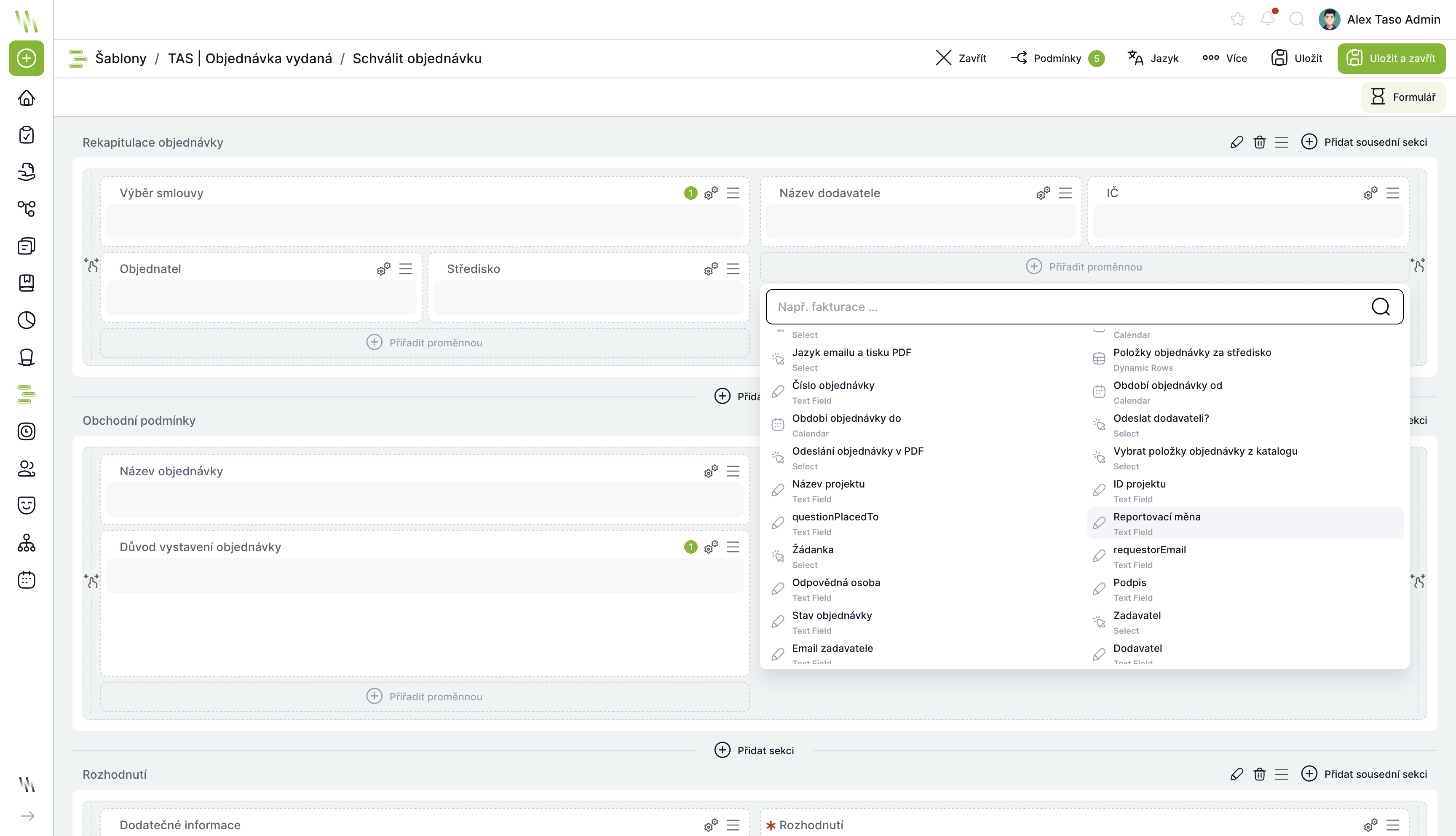The width and height of the screenshot is (1456, 836).
Task: Click search magnifier in variable search box
Action: pyautogui.click(x=1380, y=307)
